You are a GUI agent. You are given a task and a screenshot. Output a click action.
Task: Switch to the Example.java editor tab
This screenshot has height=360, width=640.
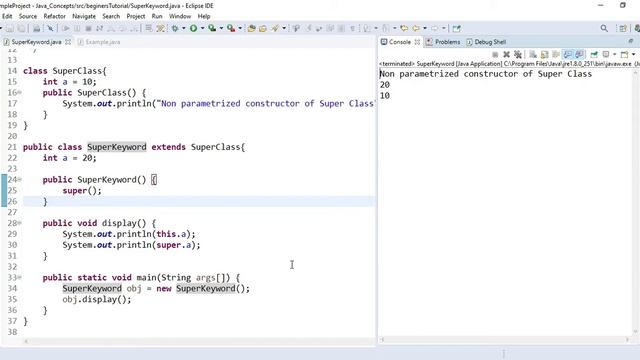99,42
